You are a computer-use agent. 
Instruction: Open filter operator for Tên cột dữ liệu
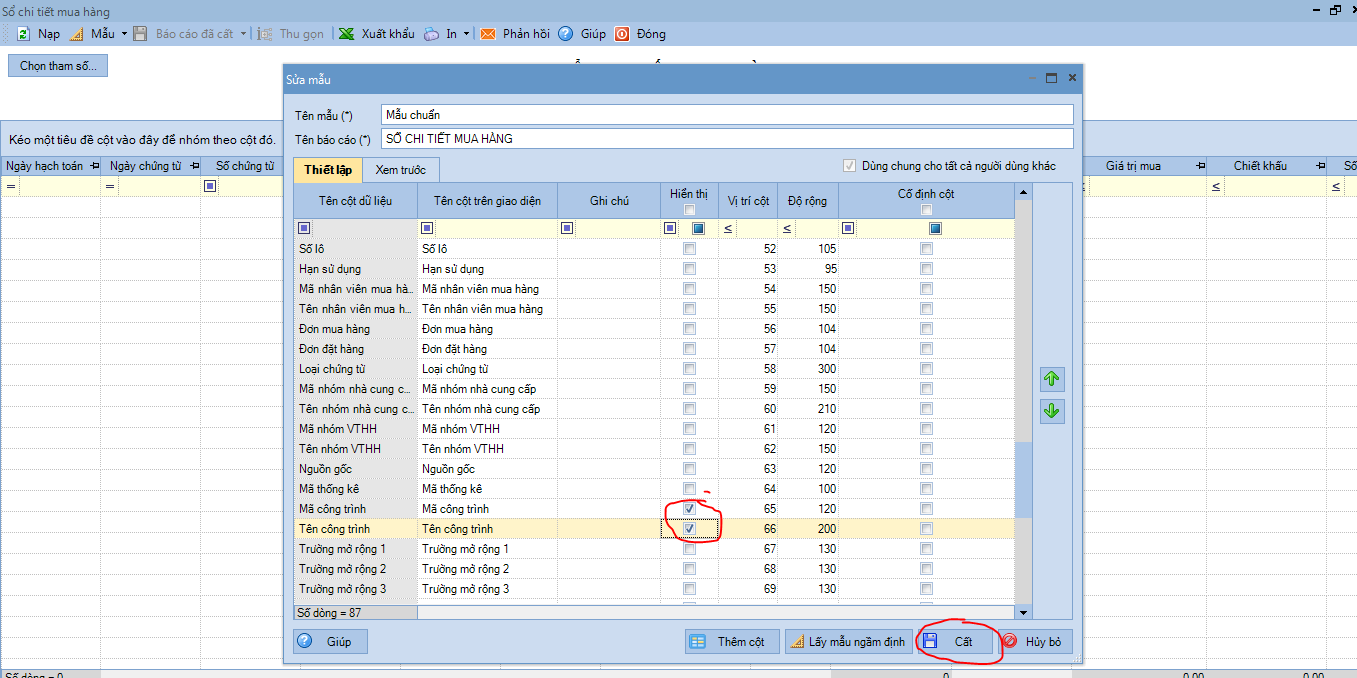[x=304, y=229]
